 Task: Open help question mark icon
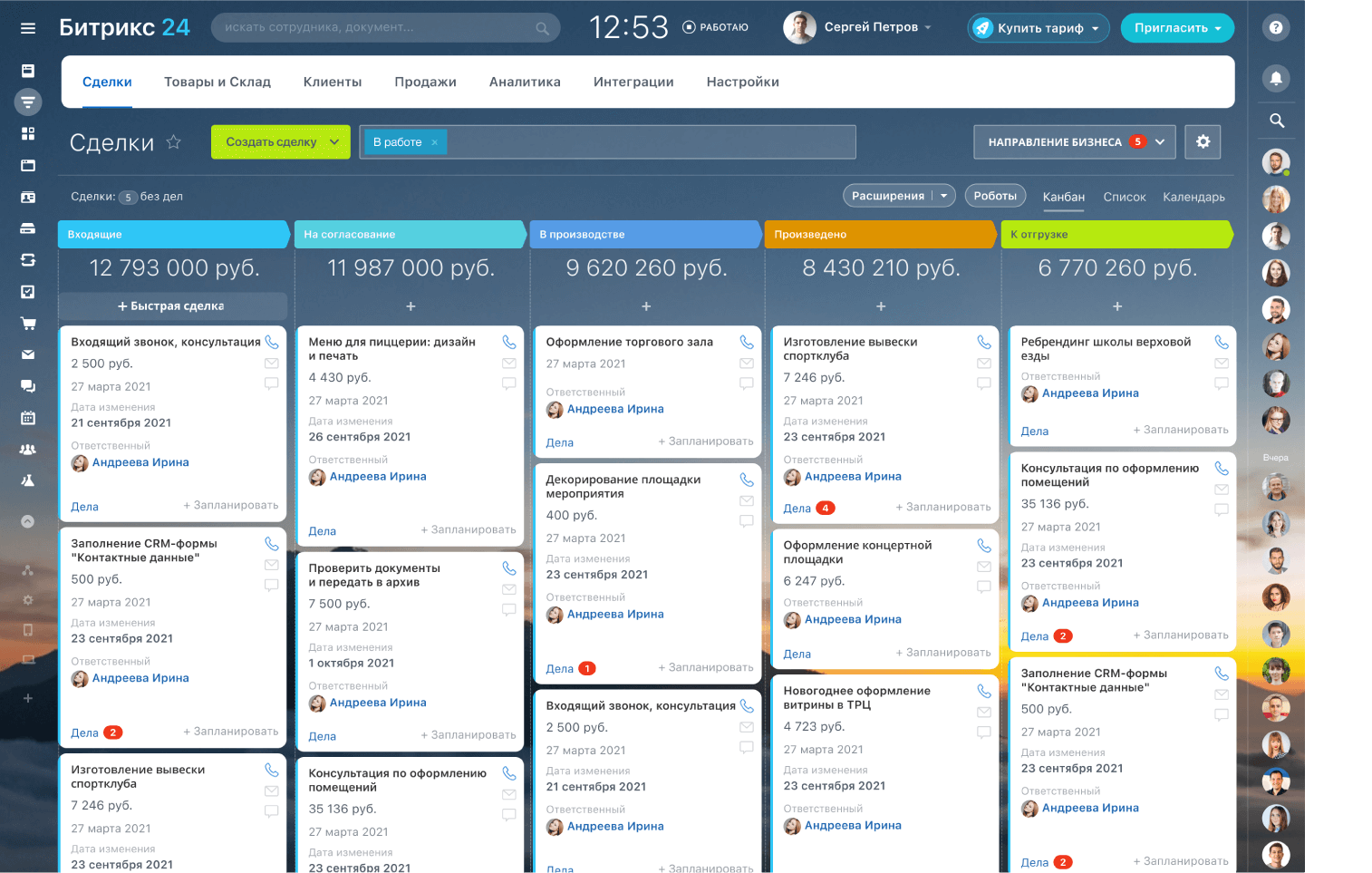point(1276,28)
